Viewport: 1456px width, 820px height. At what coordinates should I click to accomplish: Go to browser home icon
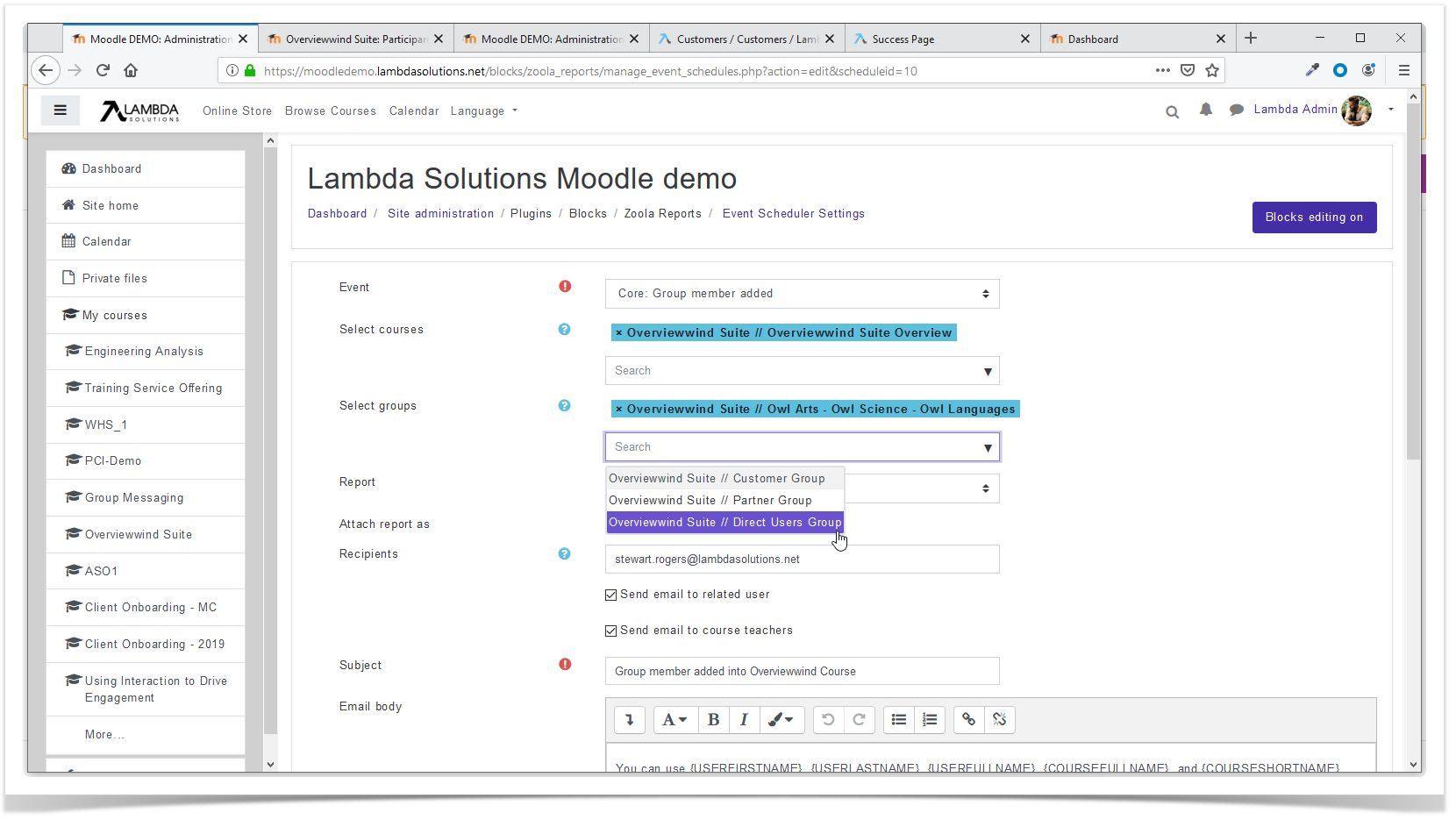[x=131, y=70]
